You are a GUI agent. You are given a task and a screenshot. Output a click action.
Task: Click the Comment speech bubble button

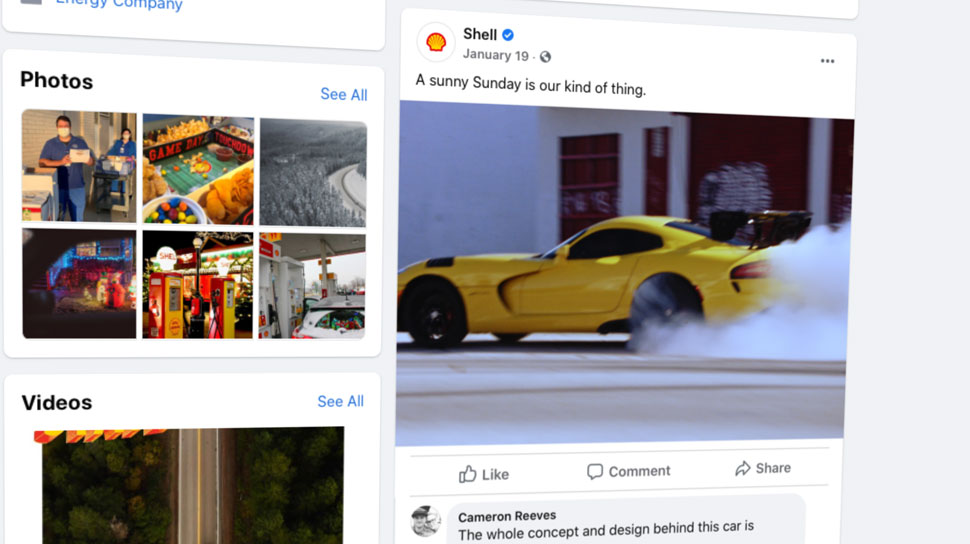click(x=628, y=472)
